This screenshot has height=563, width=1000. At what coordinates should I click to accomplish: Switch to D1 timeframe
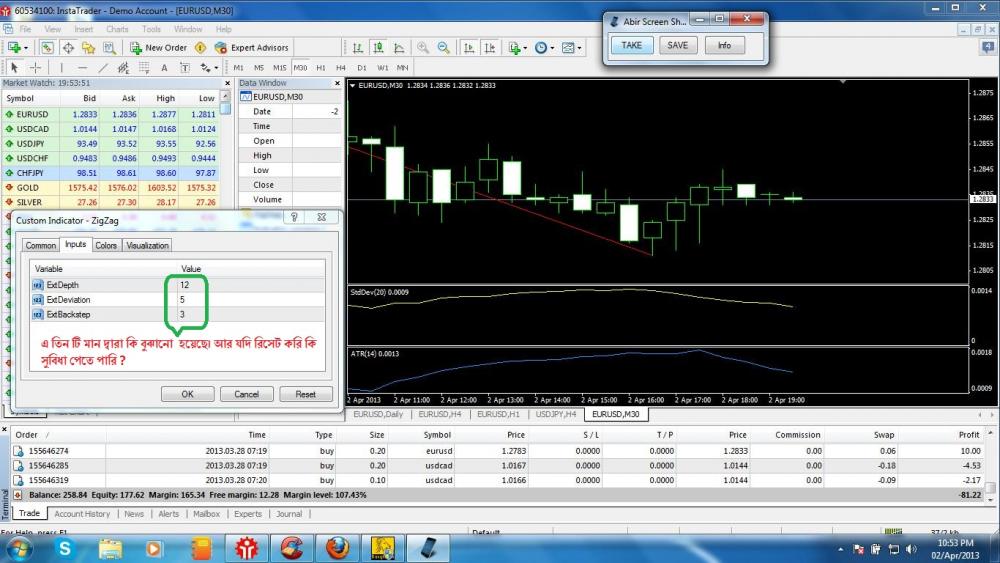(362, 68)
